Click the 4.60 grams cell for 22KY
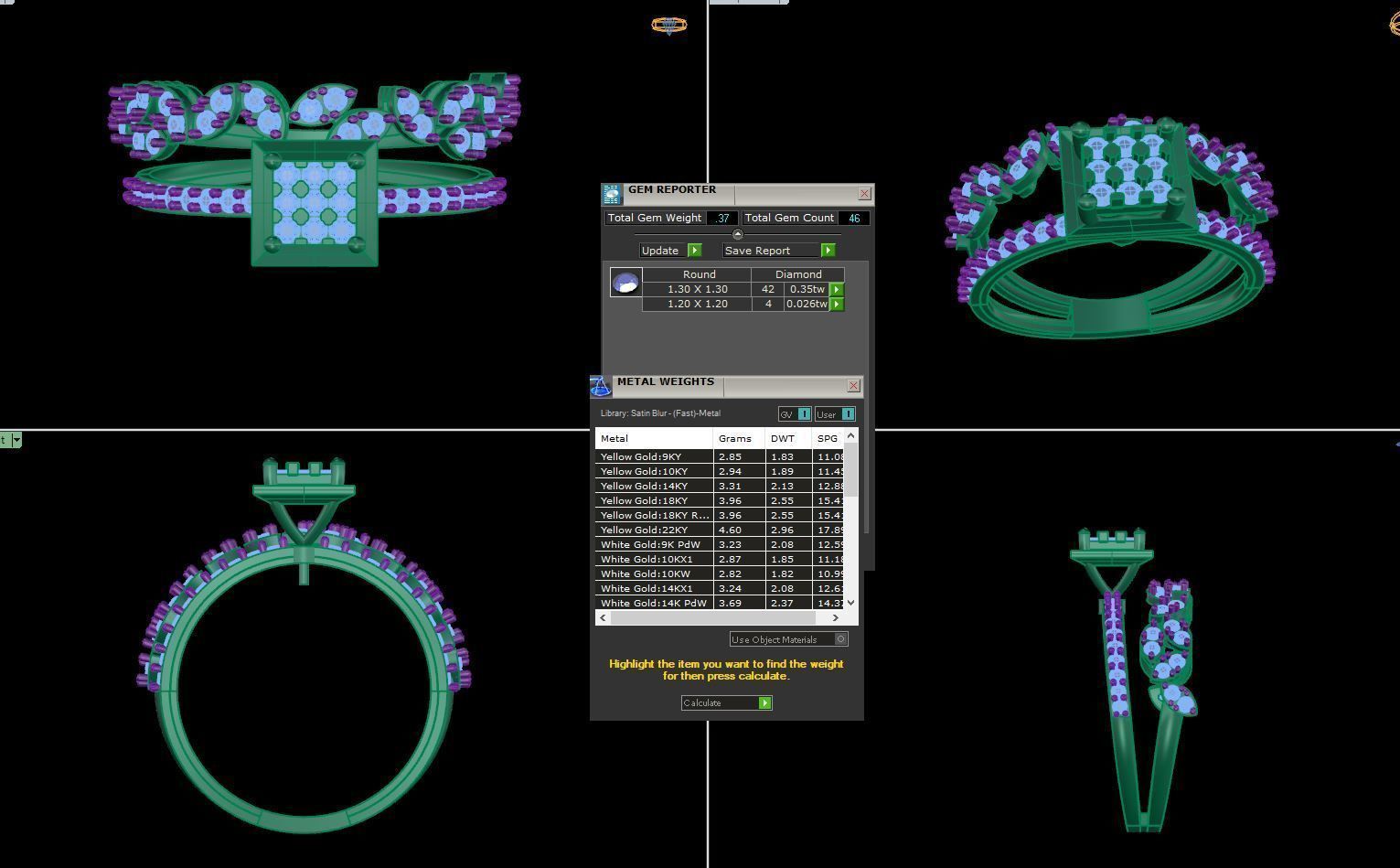Screen dimensions: 1400x868 pos(739,530)
